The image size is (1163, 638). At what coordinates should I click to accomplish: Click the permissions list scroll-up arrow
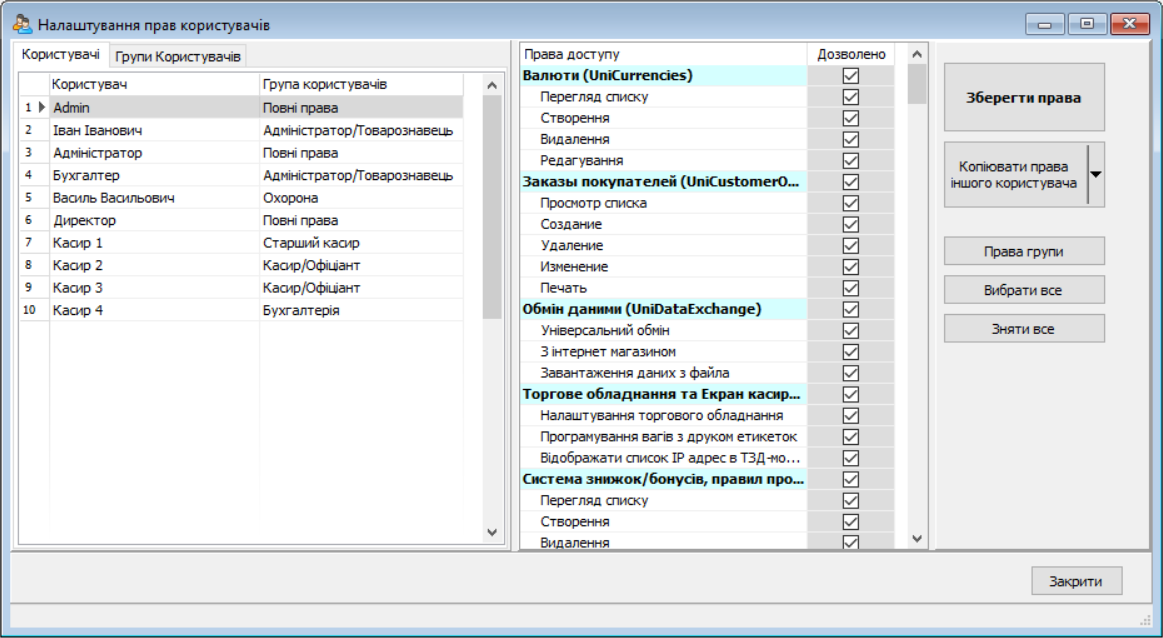pos(917,54)
